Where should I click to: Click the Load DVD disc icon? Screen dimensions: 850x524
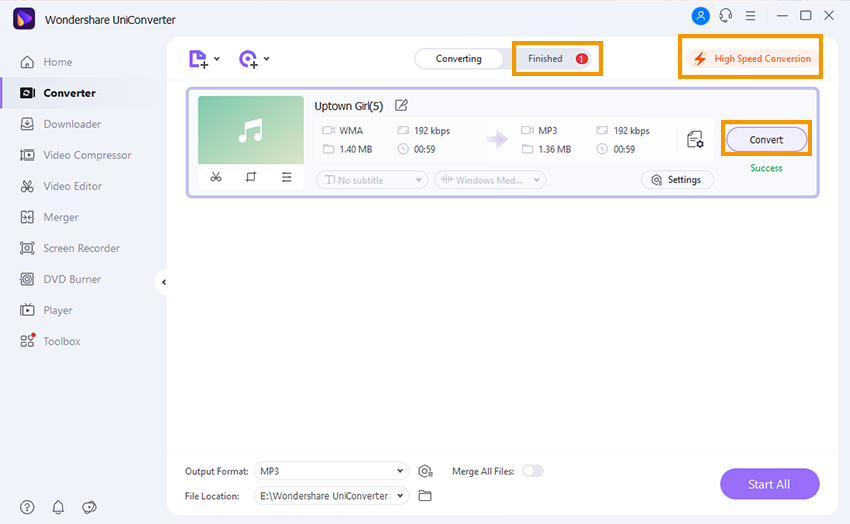coord(248,59)
